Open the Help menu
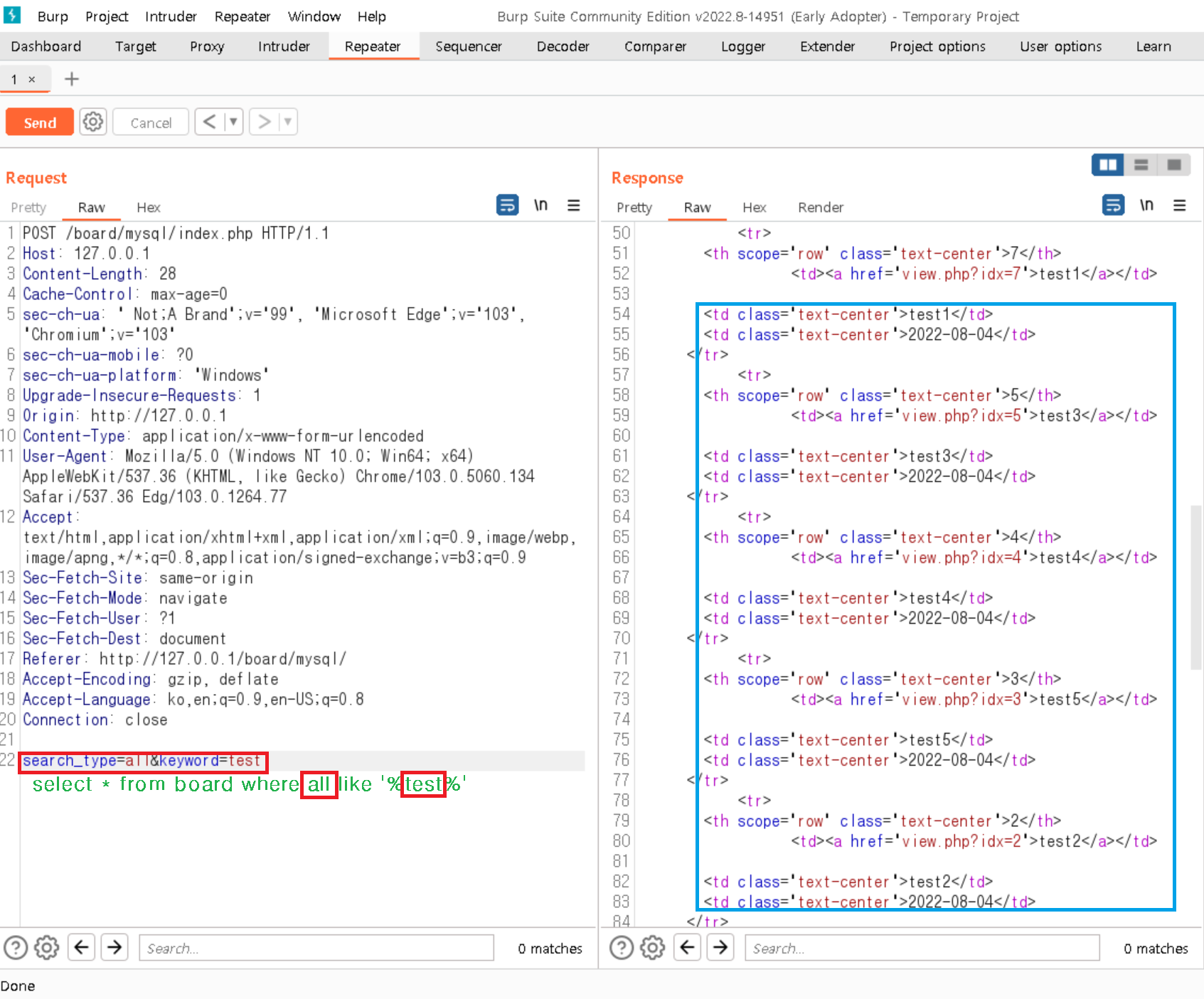This screenshot has width=1204, height=999. point(371,16)
